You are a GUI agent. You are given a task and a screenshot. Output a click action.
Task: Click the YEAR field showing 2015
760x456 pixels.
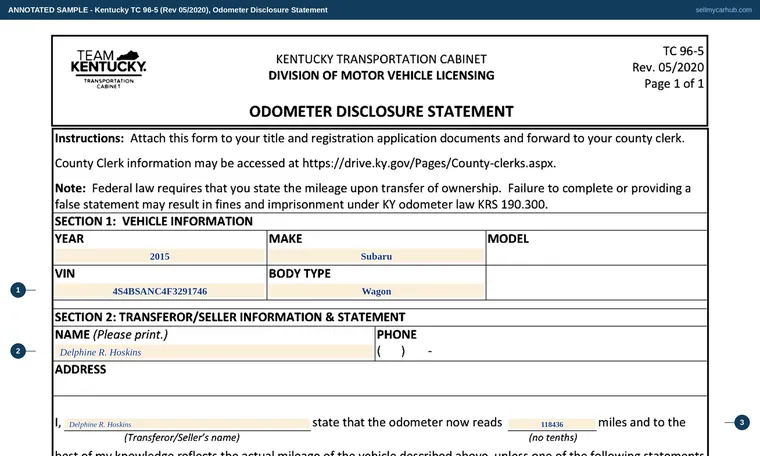pyautogui.click(x=159, y=256)
